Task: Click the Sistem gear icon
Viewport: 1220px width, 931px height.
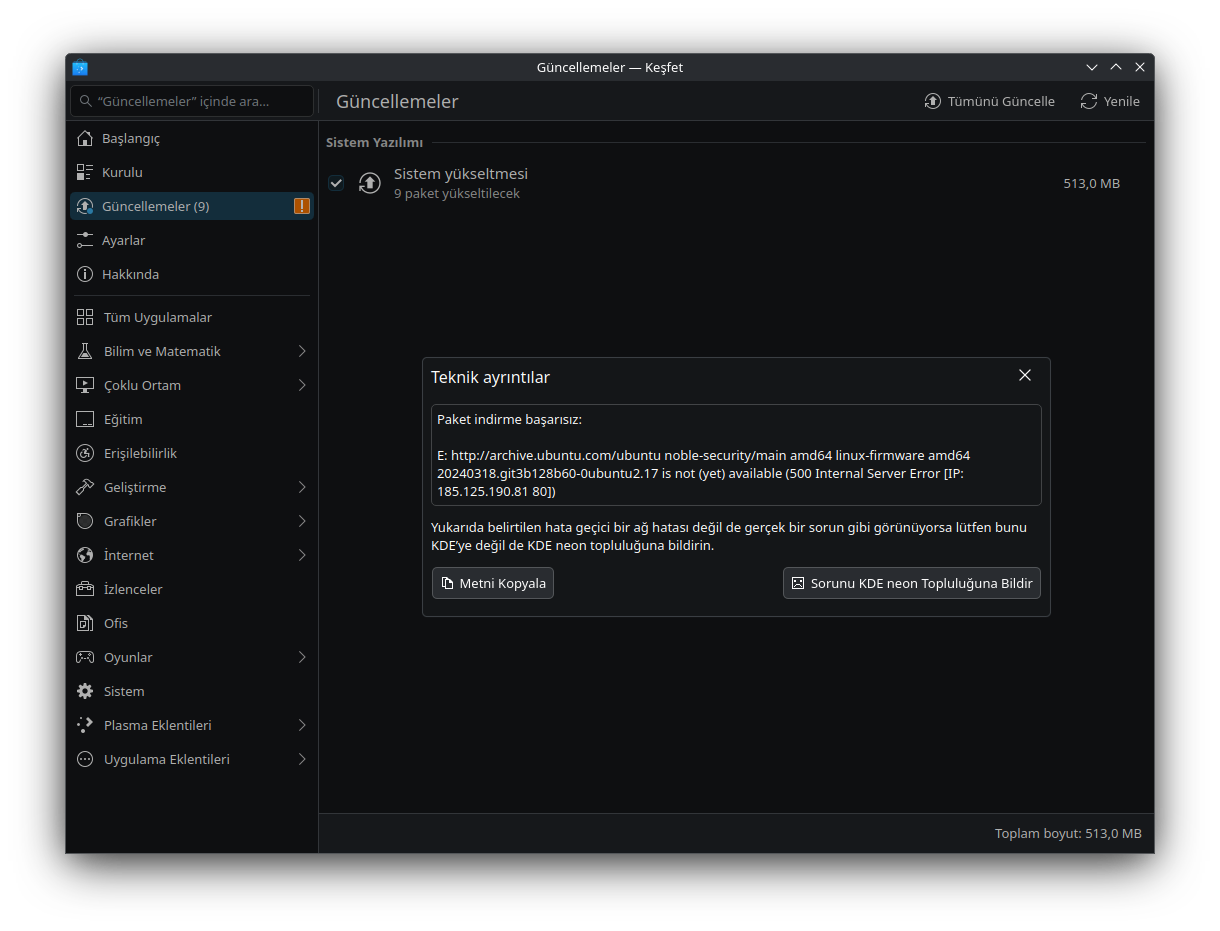Action: [x=85, y=691]
